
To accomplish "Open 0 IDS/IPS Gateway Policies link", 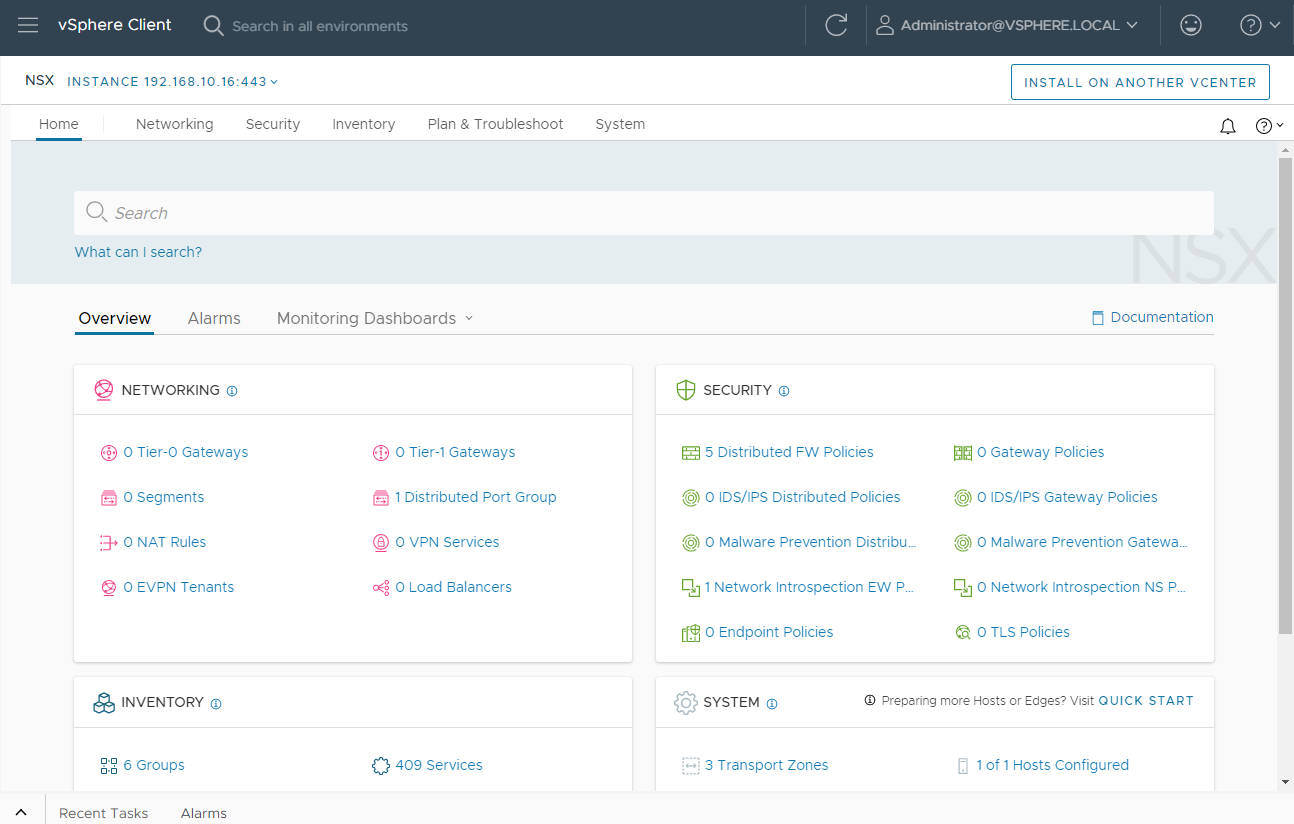I will click(1067, 497).
